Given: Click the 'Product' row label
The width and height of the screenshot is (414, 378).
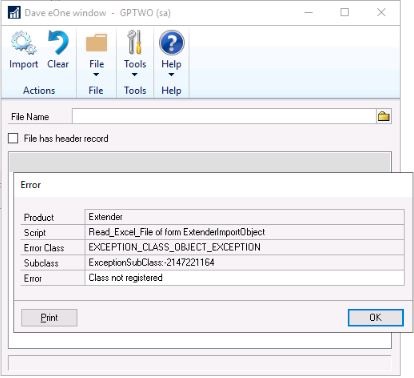Looking at the screenshot, I should coord(39,218).
